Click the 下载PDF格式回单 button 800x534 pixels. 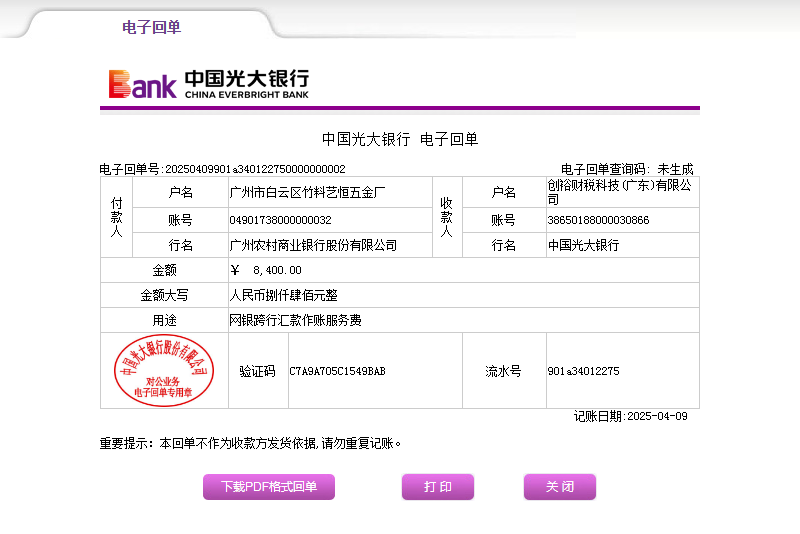click(x=269, y=487)
